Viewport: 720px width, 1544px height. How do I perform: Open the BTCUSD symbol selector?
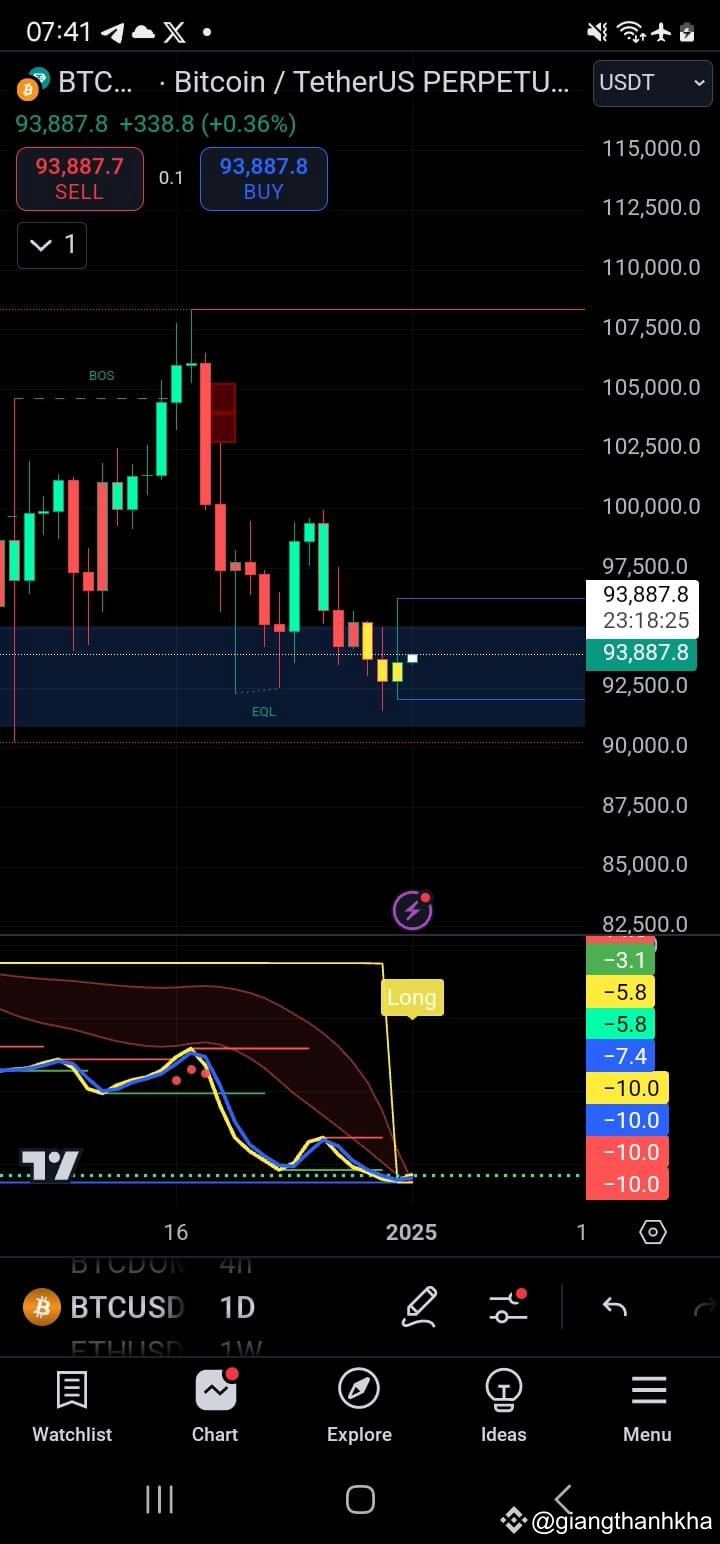127,1307
